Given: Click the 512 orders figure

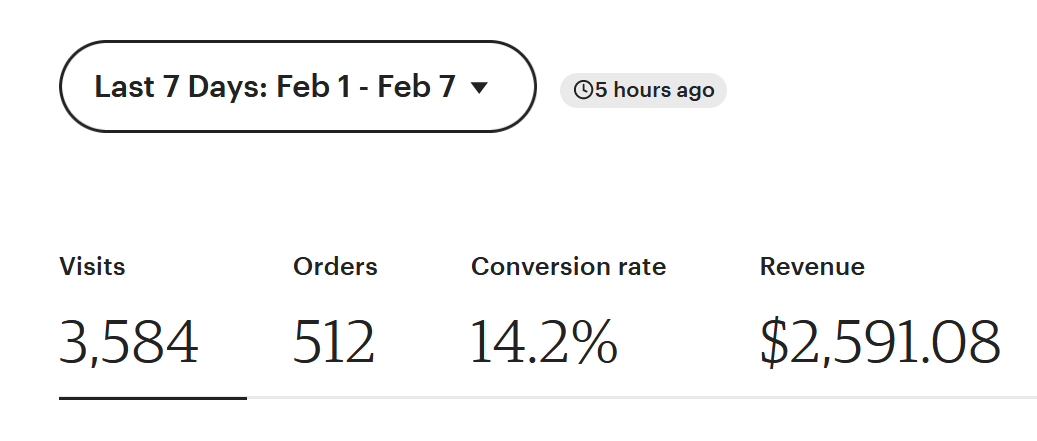Looking at the screenshot, I should pyautogui.click(x=334, y=342).
